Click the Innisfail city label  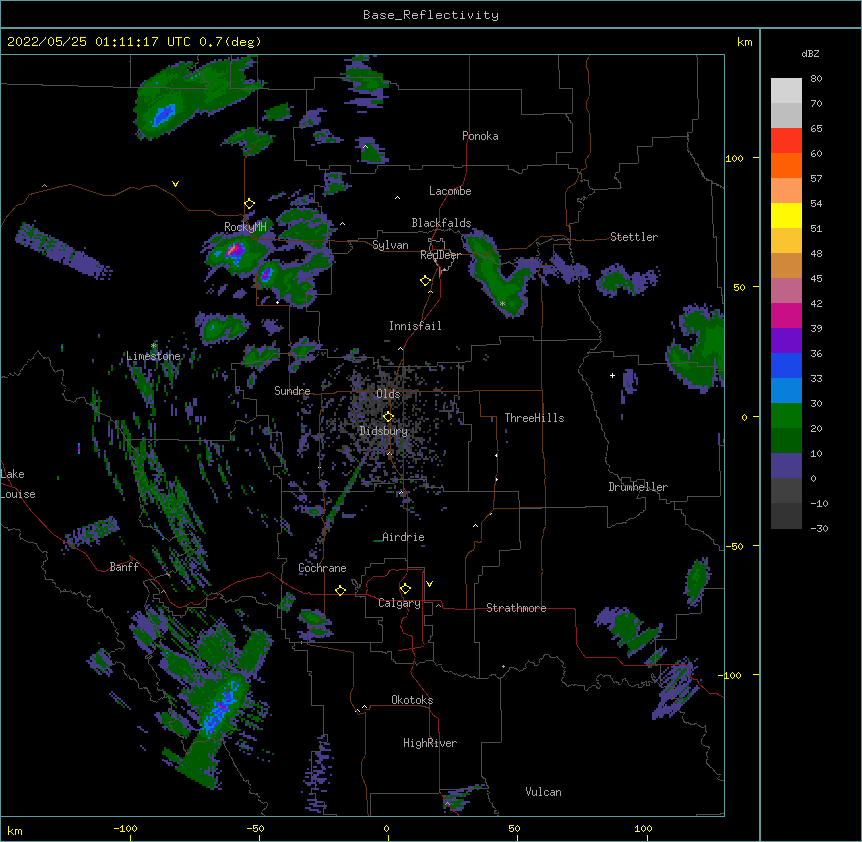pos(415,326)
